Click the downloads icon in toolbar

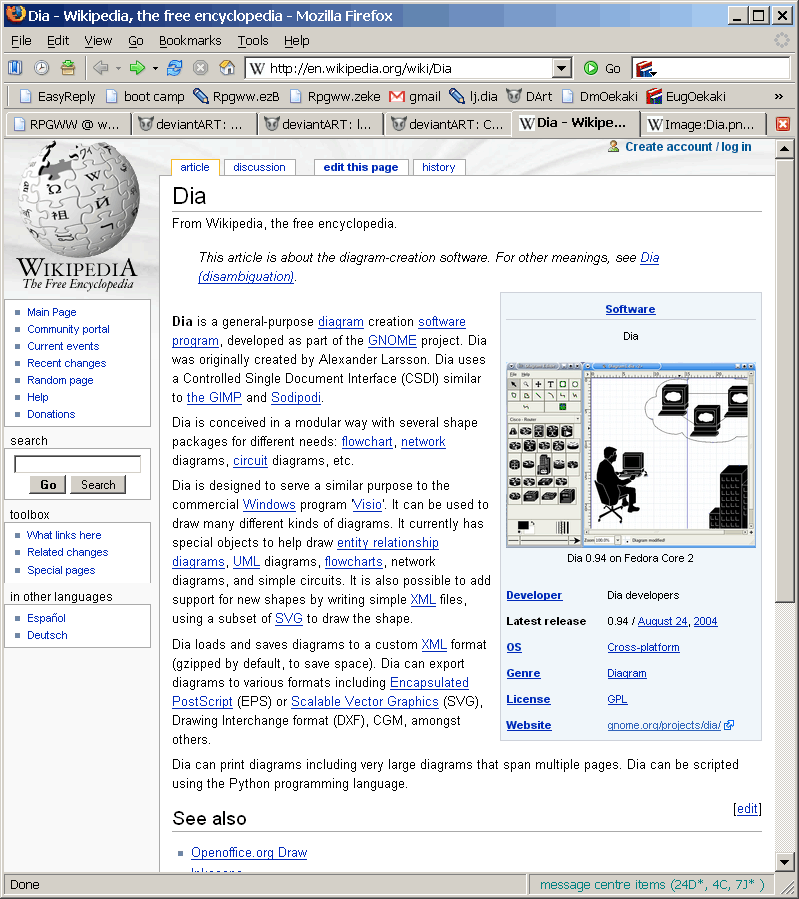(x=68, y=68)
